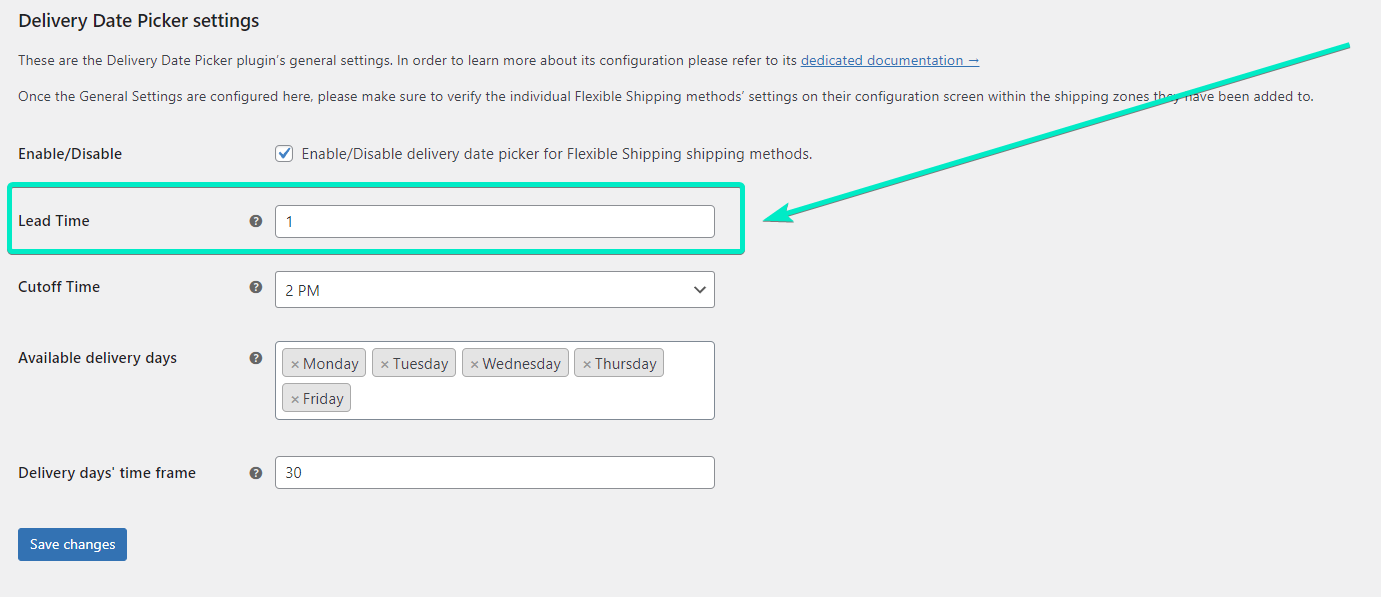
Task: Click the Cutoff Time dropdown arrow
Action: click(699, 290)
